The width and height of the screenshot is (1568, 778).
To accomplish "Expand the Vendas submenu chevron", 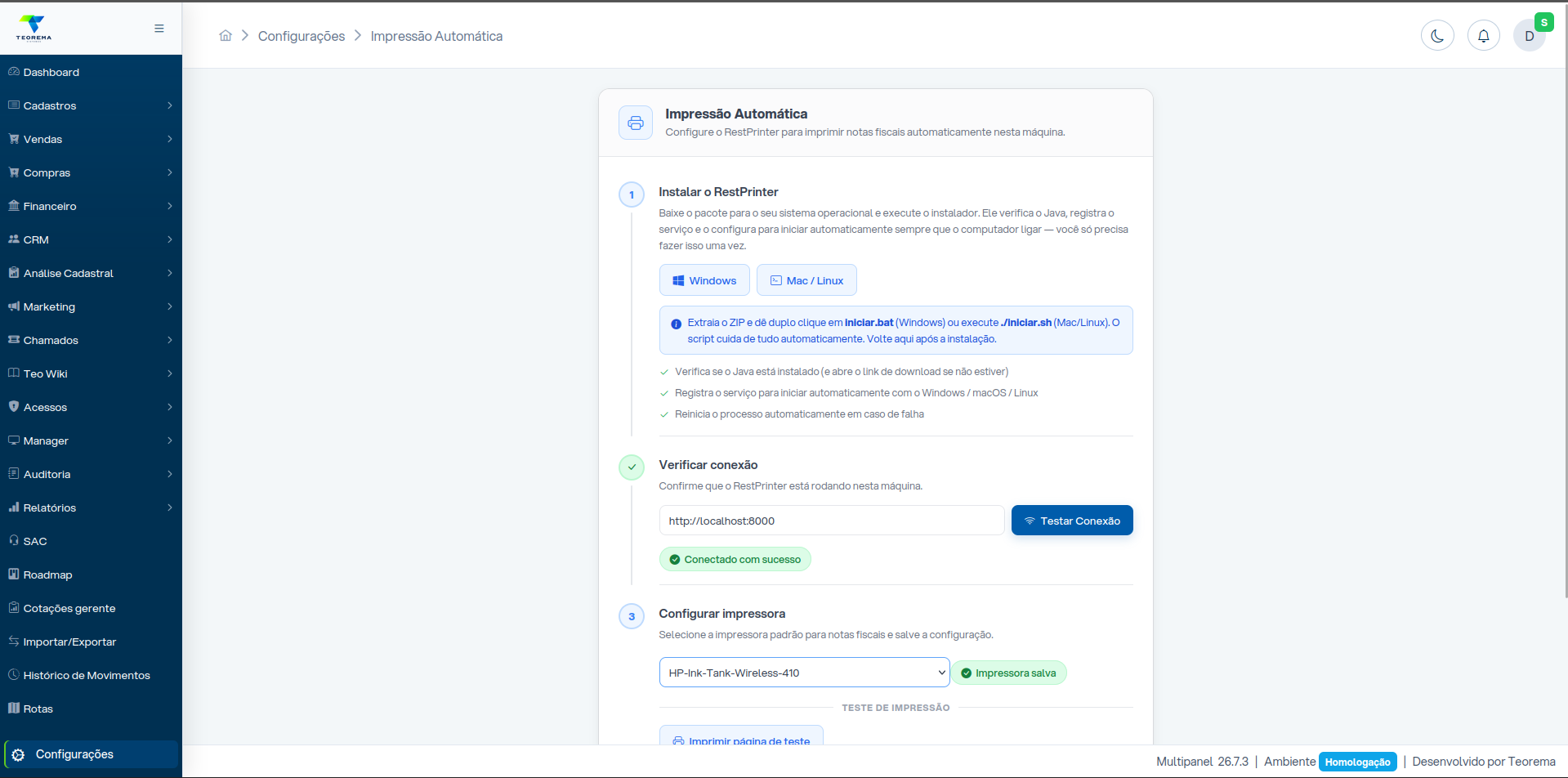I will pyautogui.click(x=170, y=139).
